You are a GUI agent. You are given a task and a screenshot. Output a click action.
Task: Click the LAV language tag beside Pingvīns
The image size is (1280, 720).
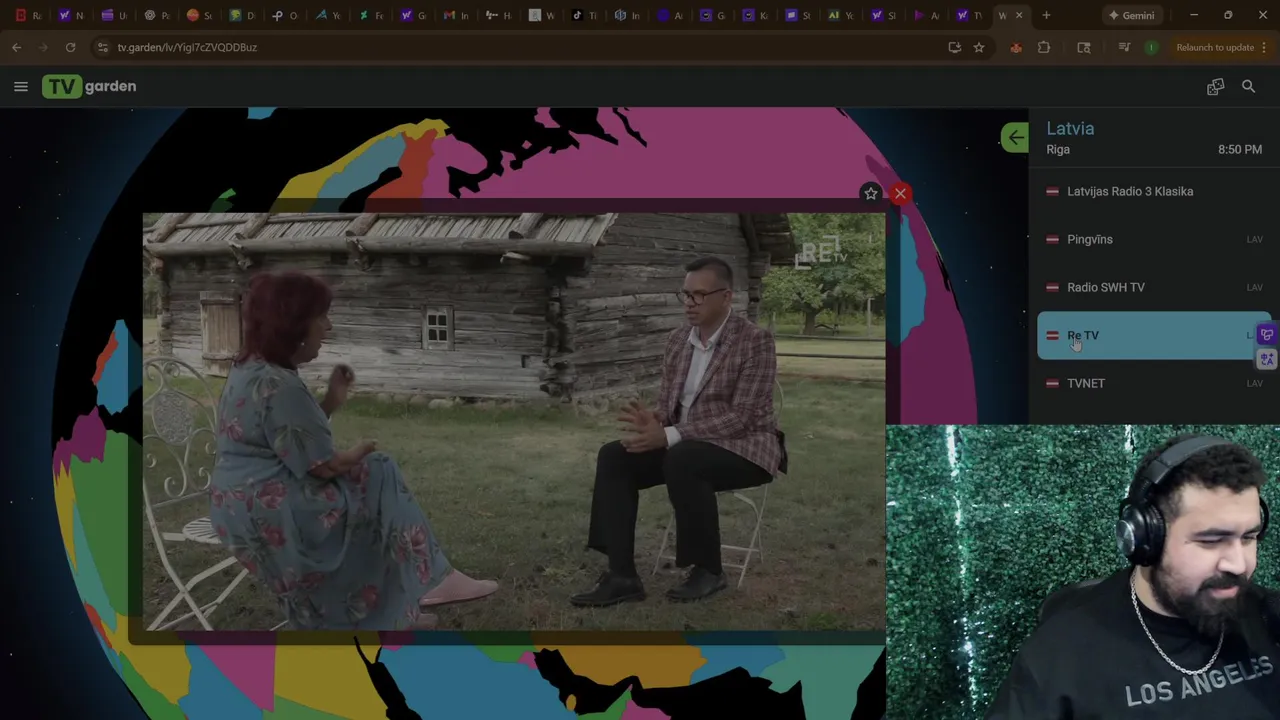[x=1254, y=240]
